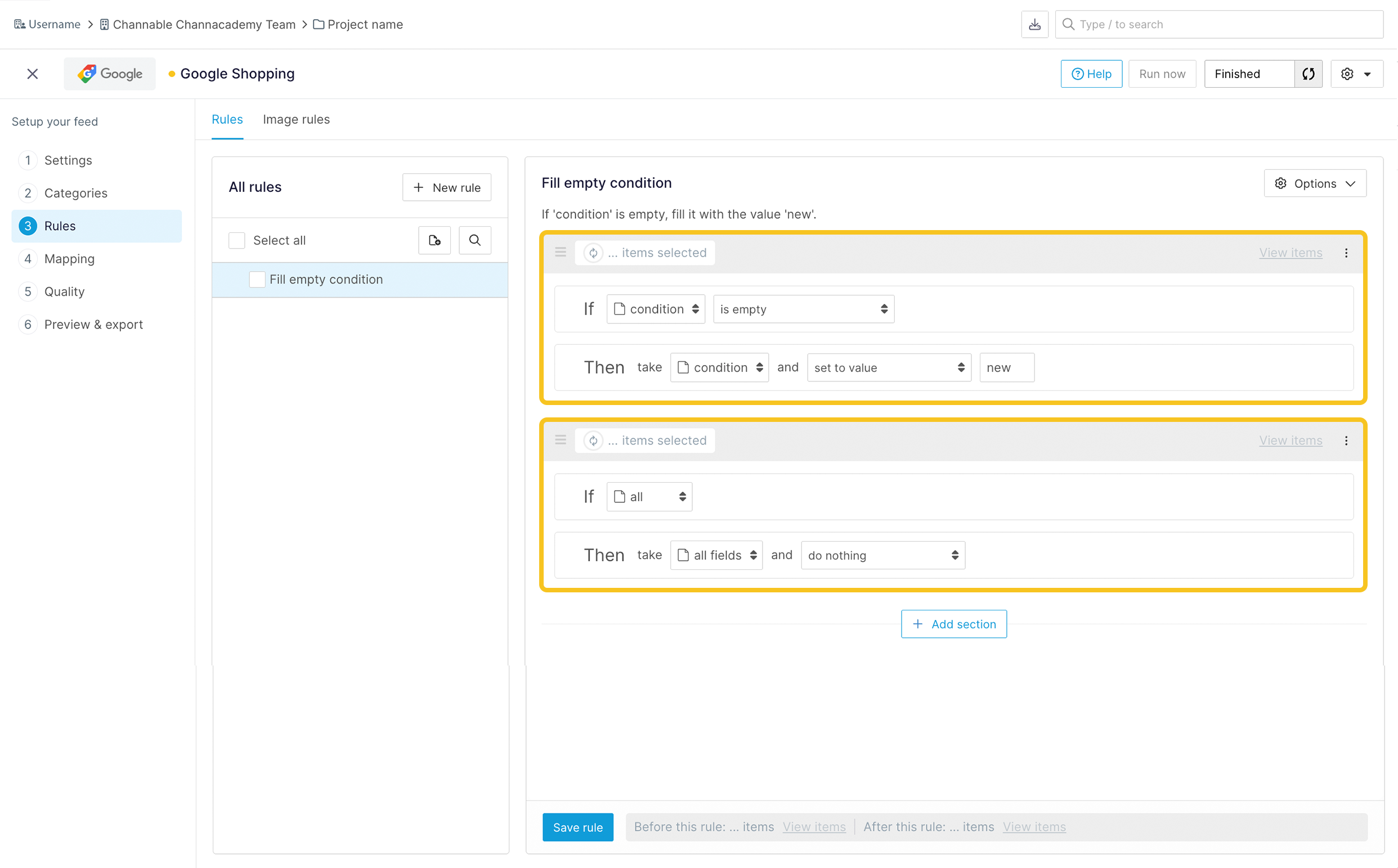Click the 'new' value input field
This screenshot has height=868, width=1398.
click(1006, 367)
